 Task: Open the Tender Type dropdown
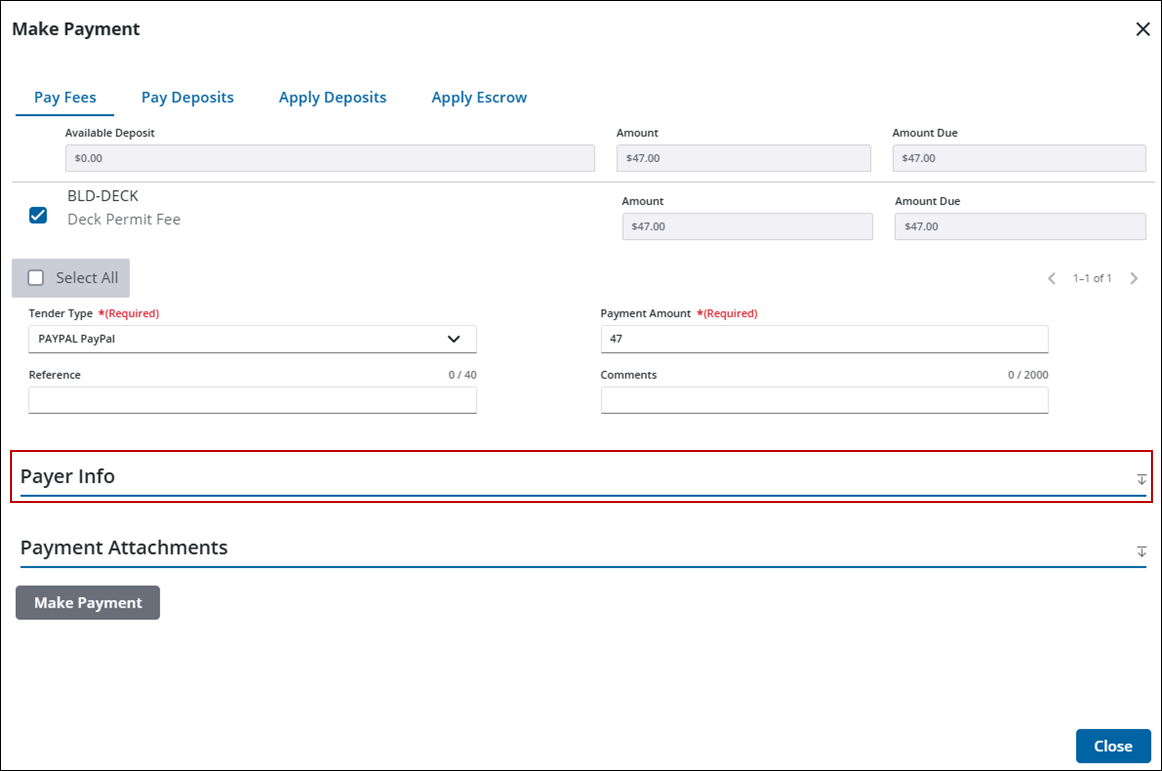[252, 339]
